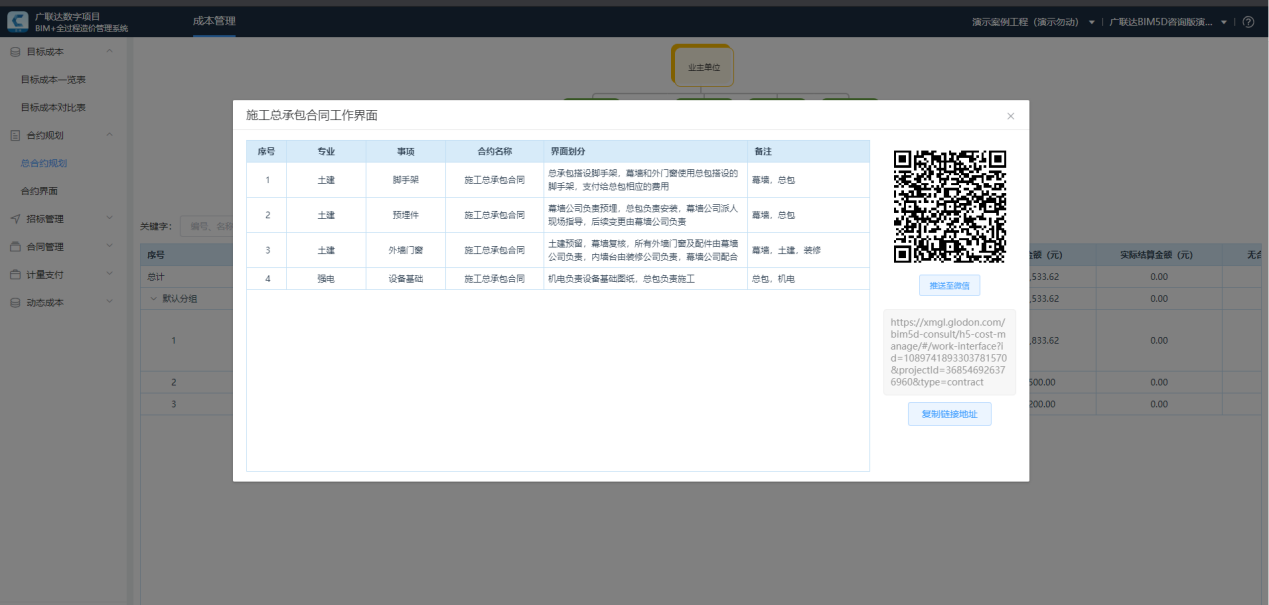Viewport: 1269px width, 605px height.
Task: Click the Glodon logo icon
Action: coord(17,21)
